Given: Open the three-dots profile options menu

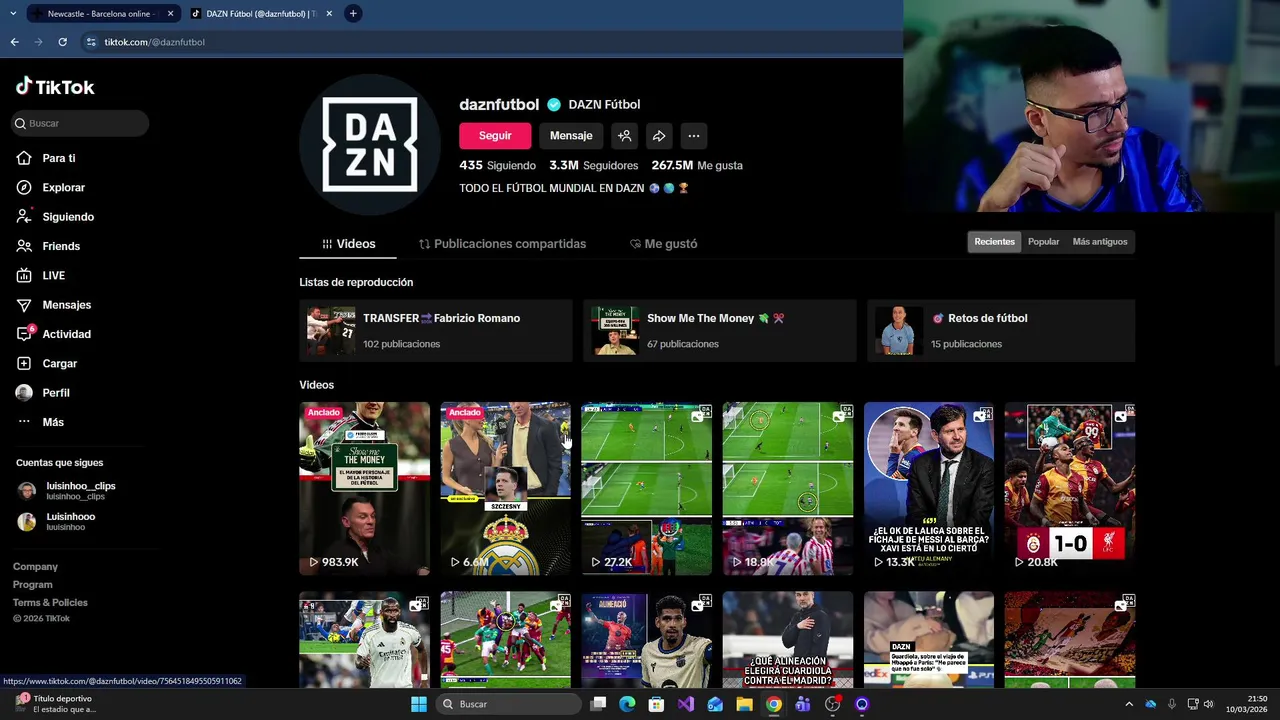Looking at the screenshot, I should click(x=694, y=136).
